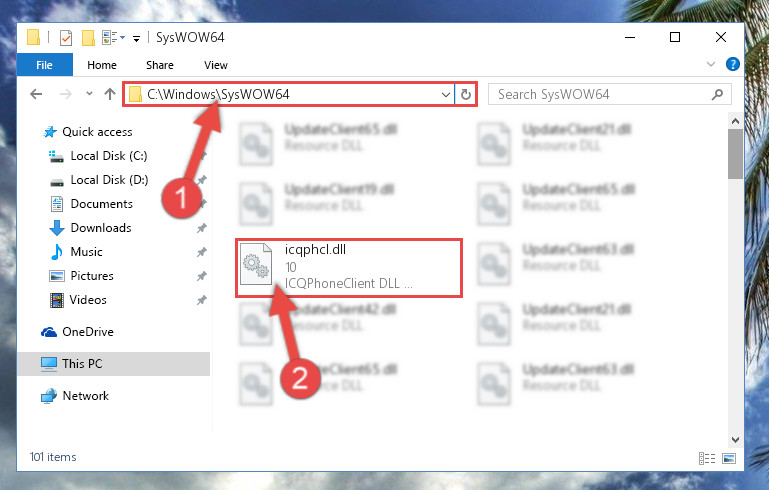The image size is (769, 490).
Task: Open the File tab
Action: pos(44,65)
